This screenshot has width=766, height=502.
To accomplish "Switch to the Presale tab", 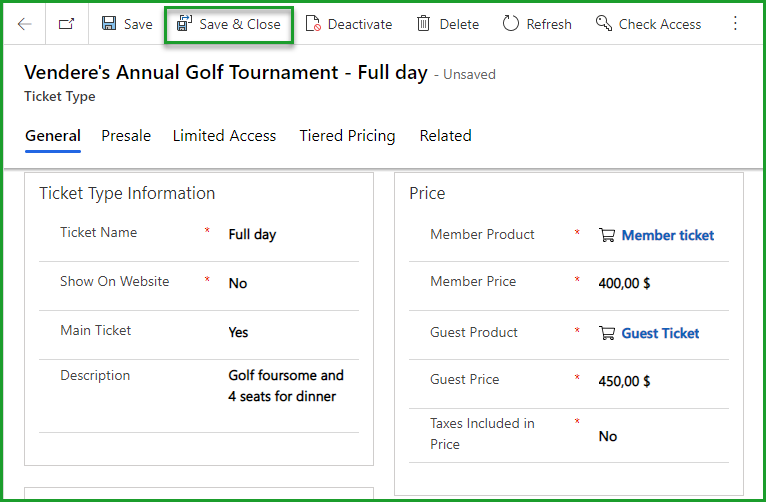I will pyautogui.click(x=126, y=136).
